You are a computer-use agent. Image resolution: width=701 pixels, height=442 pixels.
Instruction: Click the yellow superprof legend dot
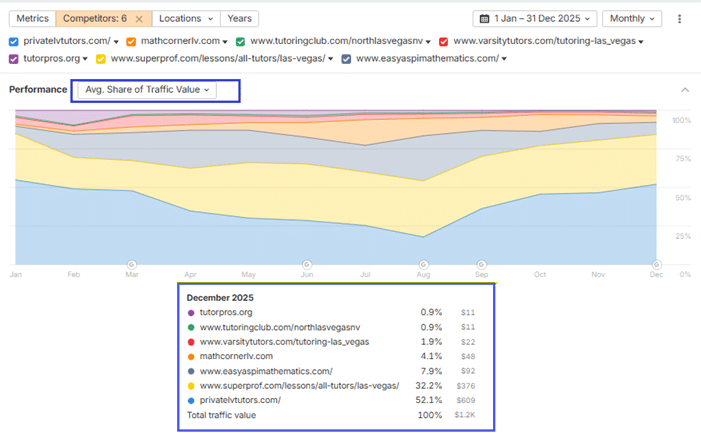pos(191,386)
